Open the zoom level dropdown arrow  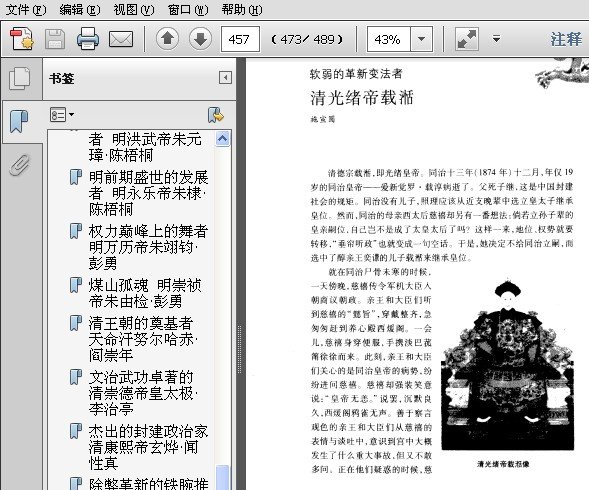(421, 39)
